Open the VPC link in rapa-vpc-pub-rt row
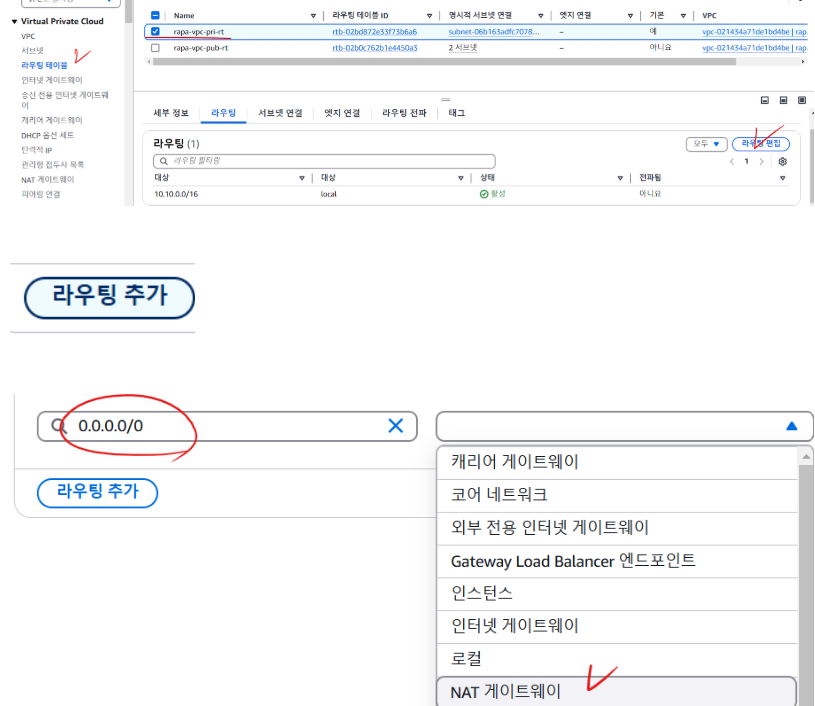815x706 pixels. tap(754, 48)
